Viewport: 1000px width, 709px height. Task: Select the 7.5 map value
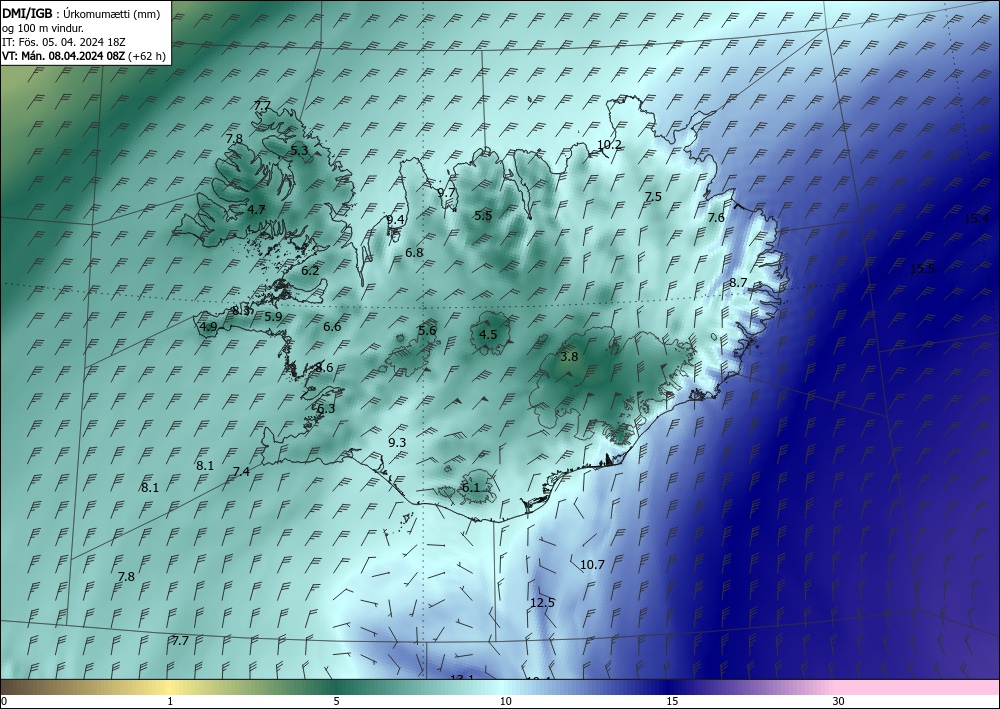tap(653, 197)
